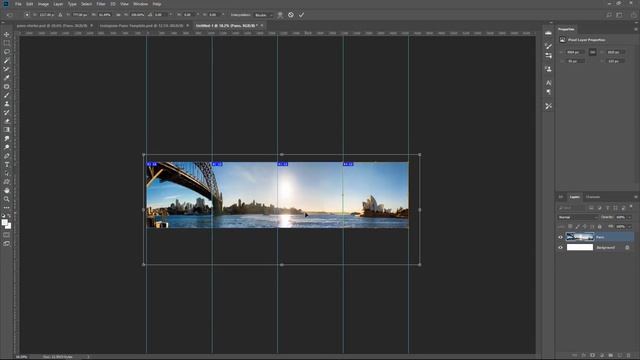This screenshot has height=360, width=640.
Task: Open the Edit menu
Action: click(x=29, y=4)
